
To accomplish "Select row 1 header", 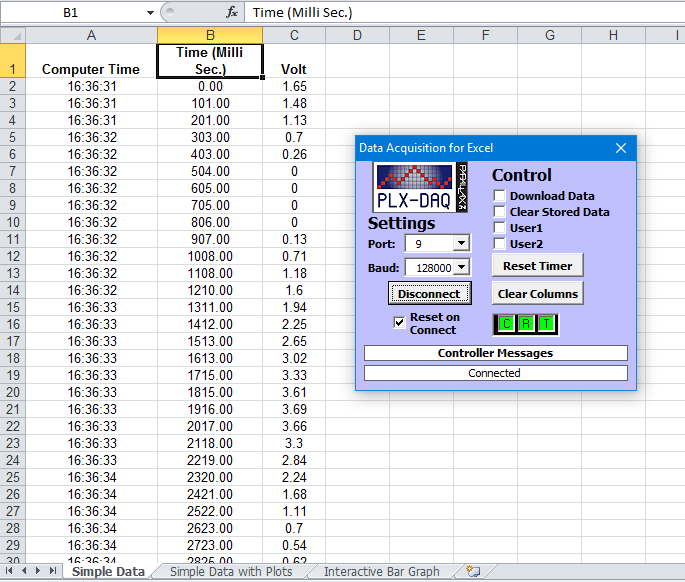I will coord(13,61).
